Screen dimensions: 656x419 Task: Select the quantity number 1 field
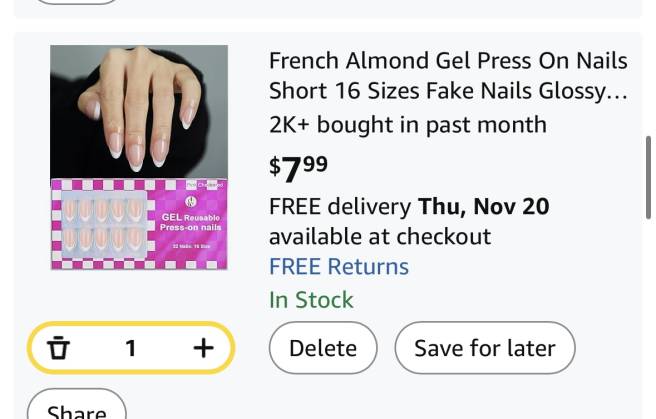tap(130, 348)
